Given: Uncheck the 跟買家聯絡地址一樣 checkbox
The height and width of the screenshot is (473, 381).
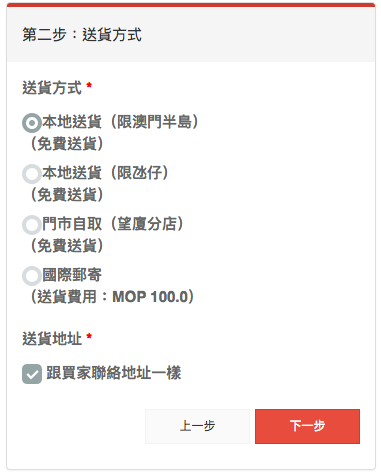Looking at the screenshot, I should coord(32,374).
